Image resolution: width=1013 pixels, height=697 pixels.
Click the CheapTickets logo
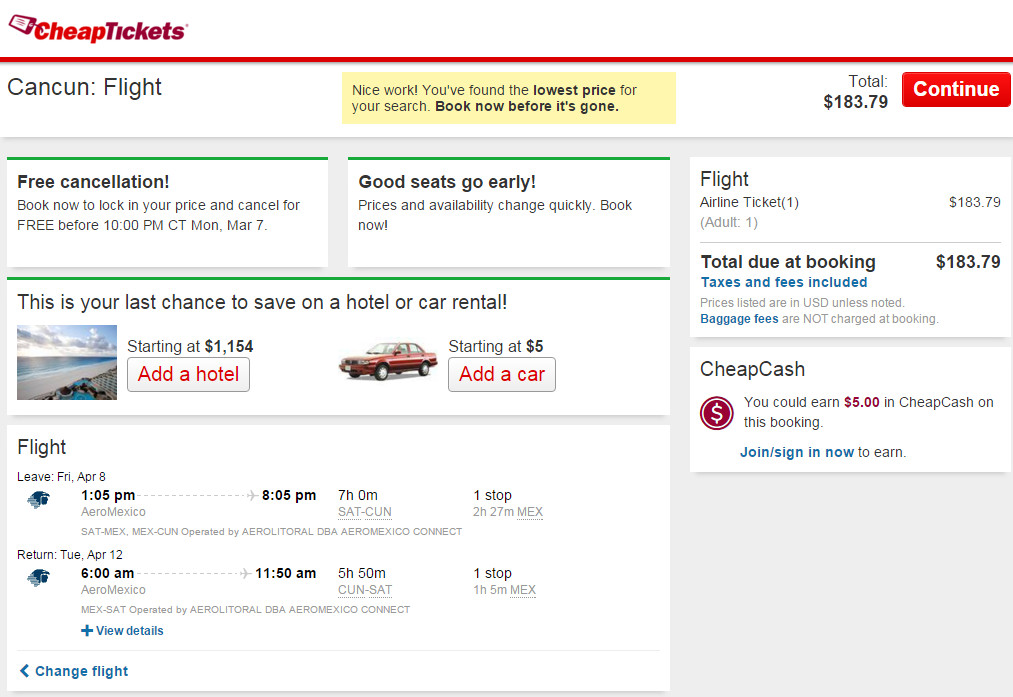coord(98,28)
